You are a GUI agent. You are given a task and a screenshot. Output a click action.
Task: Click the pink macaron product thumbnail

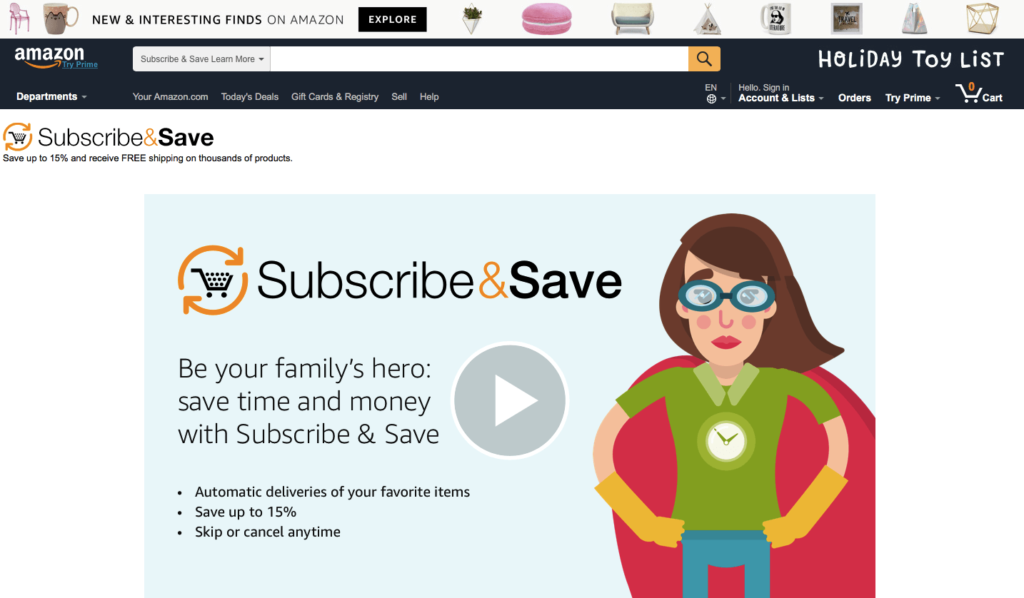(x=547, y=18)
